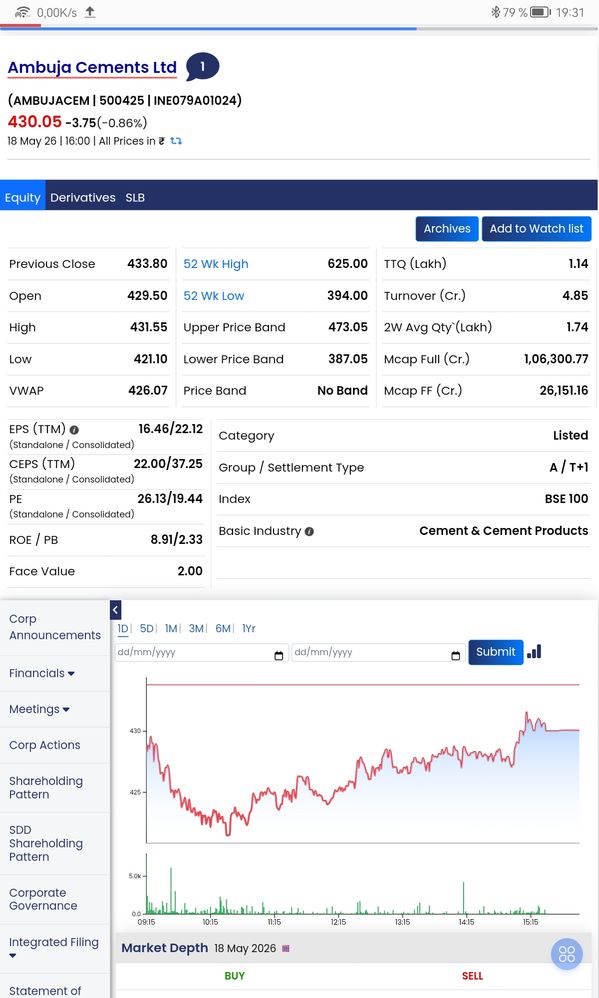This screenshot has height=998, width=599.
Task: Open Corp Actions in sidebar
Action: click(x=45, y=745)
